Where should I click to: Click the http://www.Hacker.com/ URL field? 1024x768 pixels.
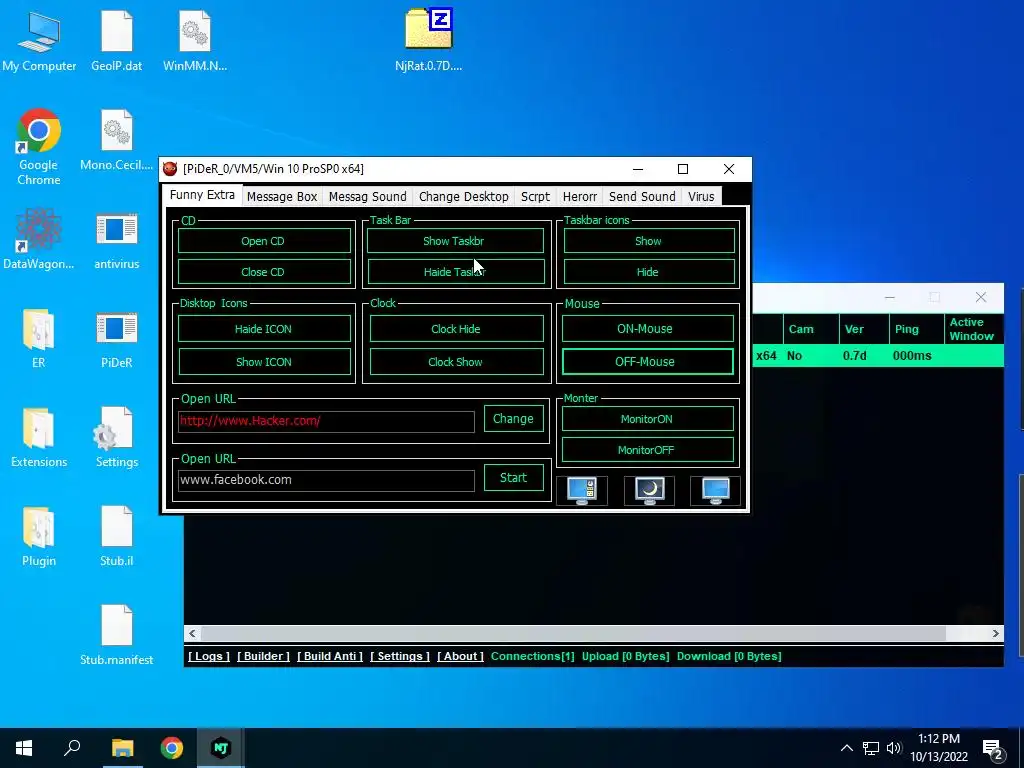[326, 421]
